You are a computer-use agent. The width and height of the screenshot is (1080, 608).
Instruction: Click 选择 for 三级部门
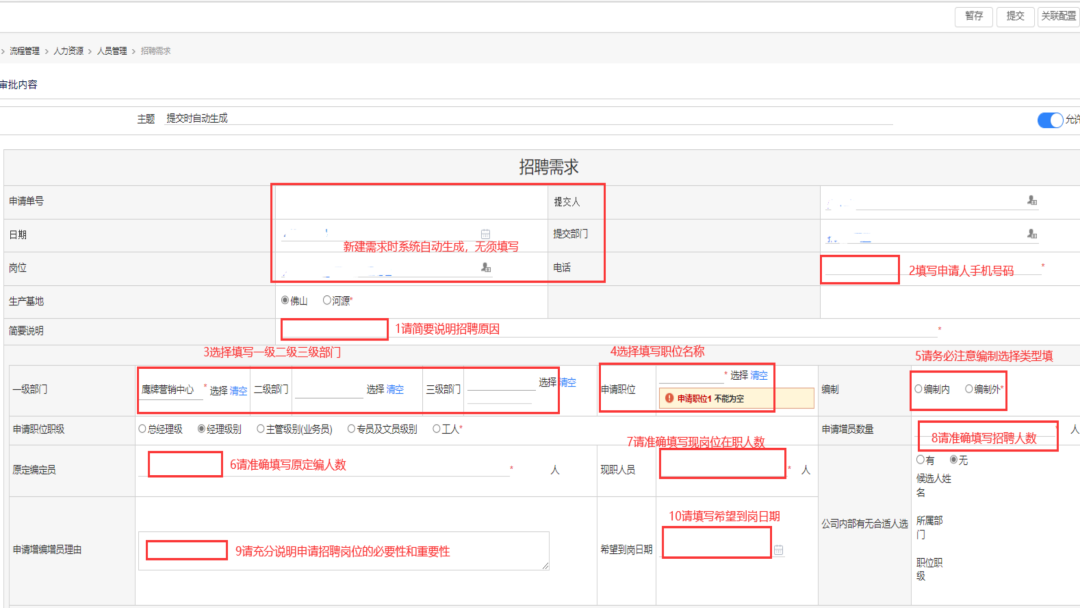pyautogui.click(x=548, y=382)
